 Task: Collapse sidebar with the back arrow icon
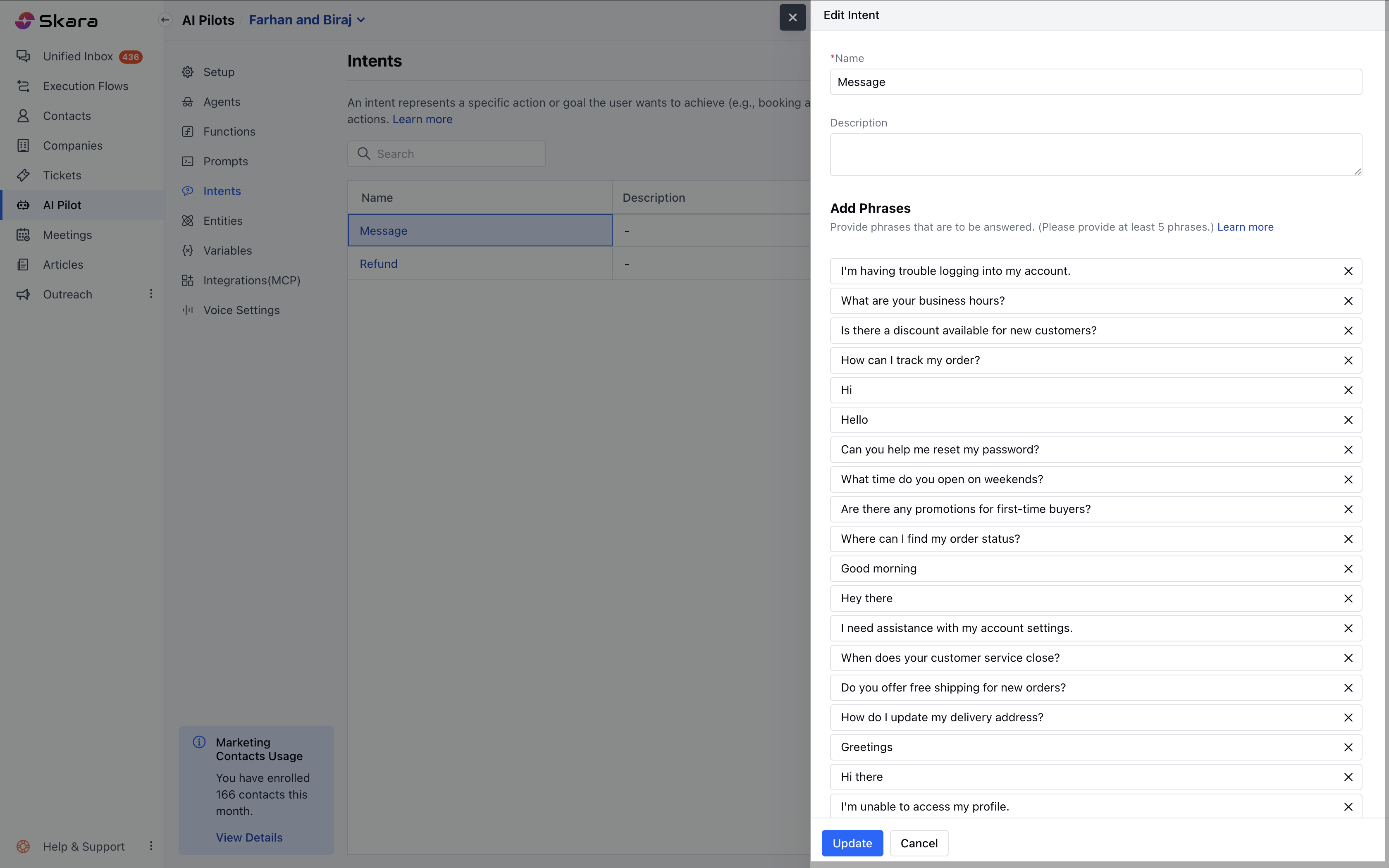[165, 20]
